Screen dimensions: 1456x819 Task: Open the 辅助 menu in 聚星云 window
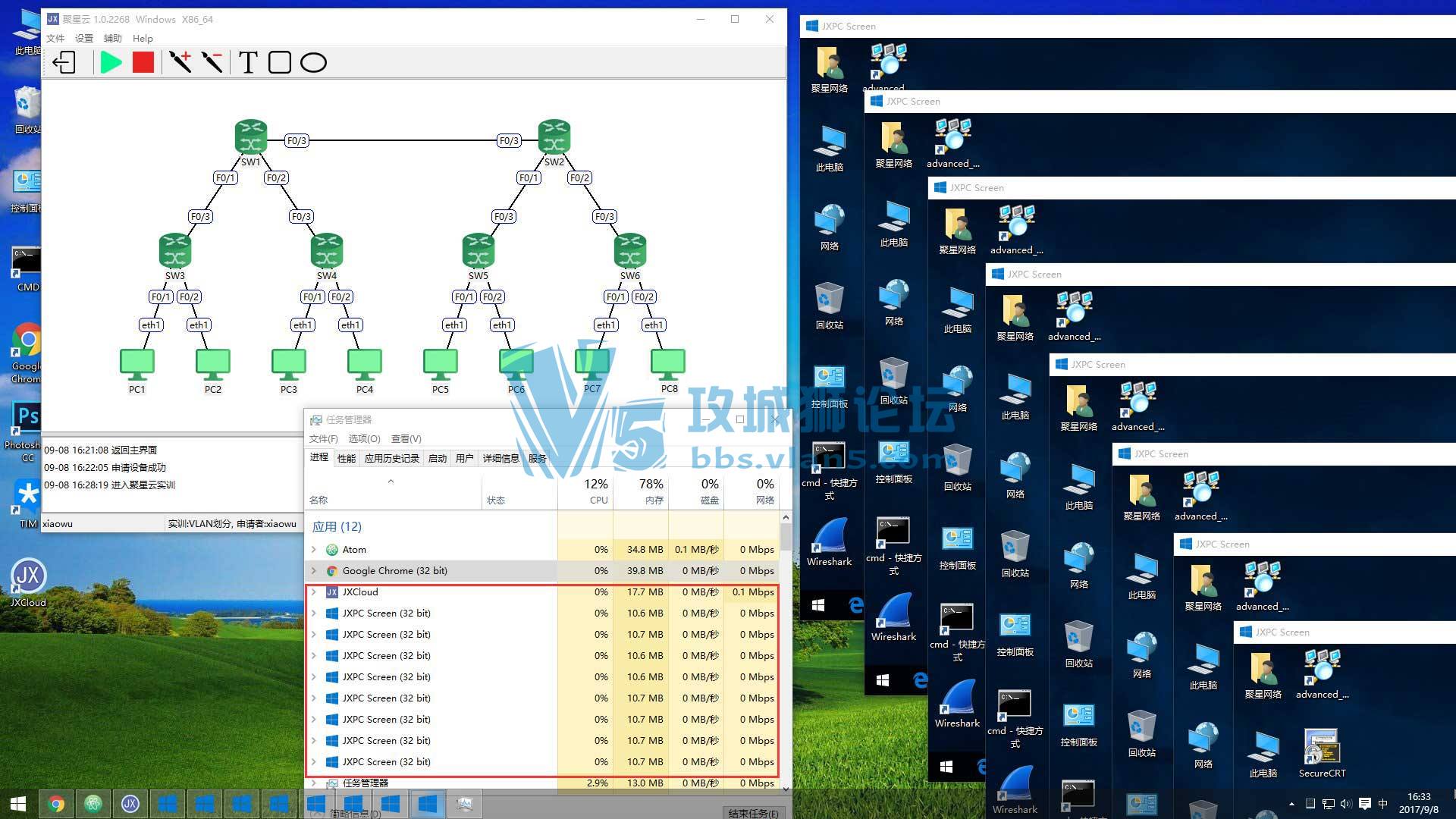pos(113,38)
